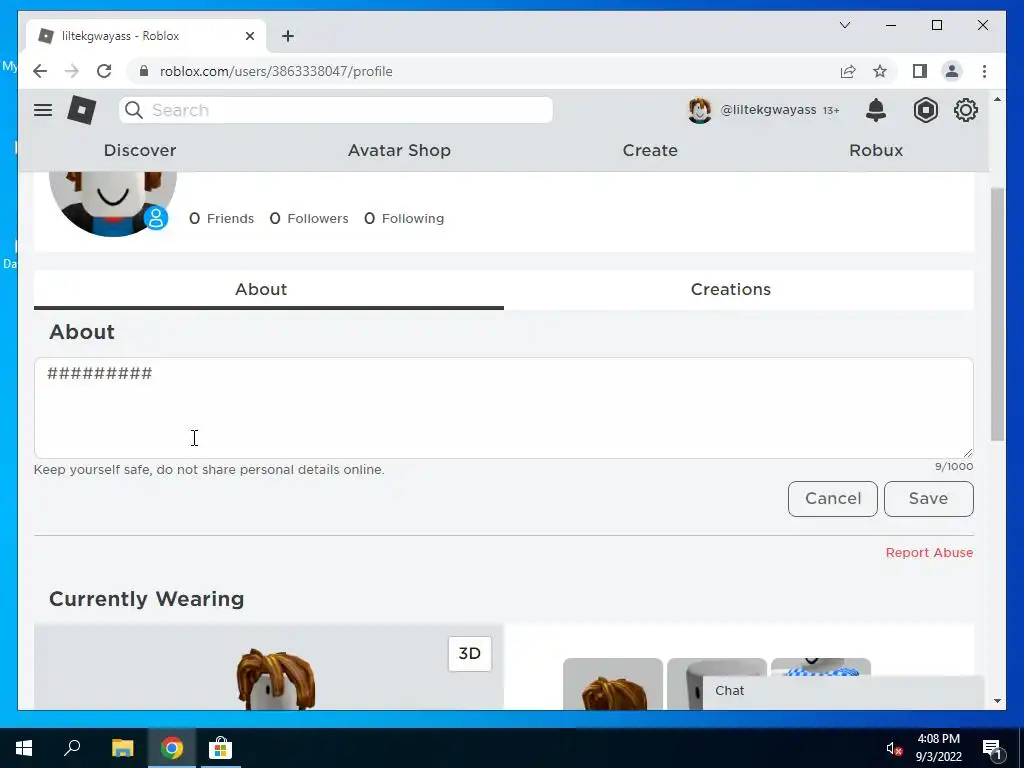1024x768 pixels.
Task: Open a new tab with plus icon
Action: tap(288, 36)
